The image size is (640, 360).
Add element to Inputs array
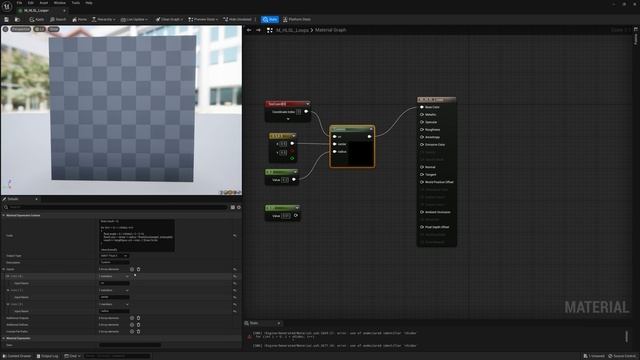point(132,269)
